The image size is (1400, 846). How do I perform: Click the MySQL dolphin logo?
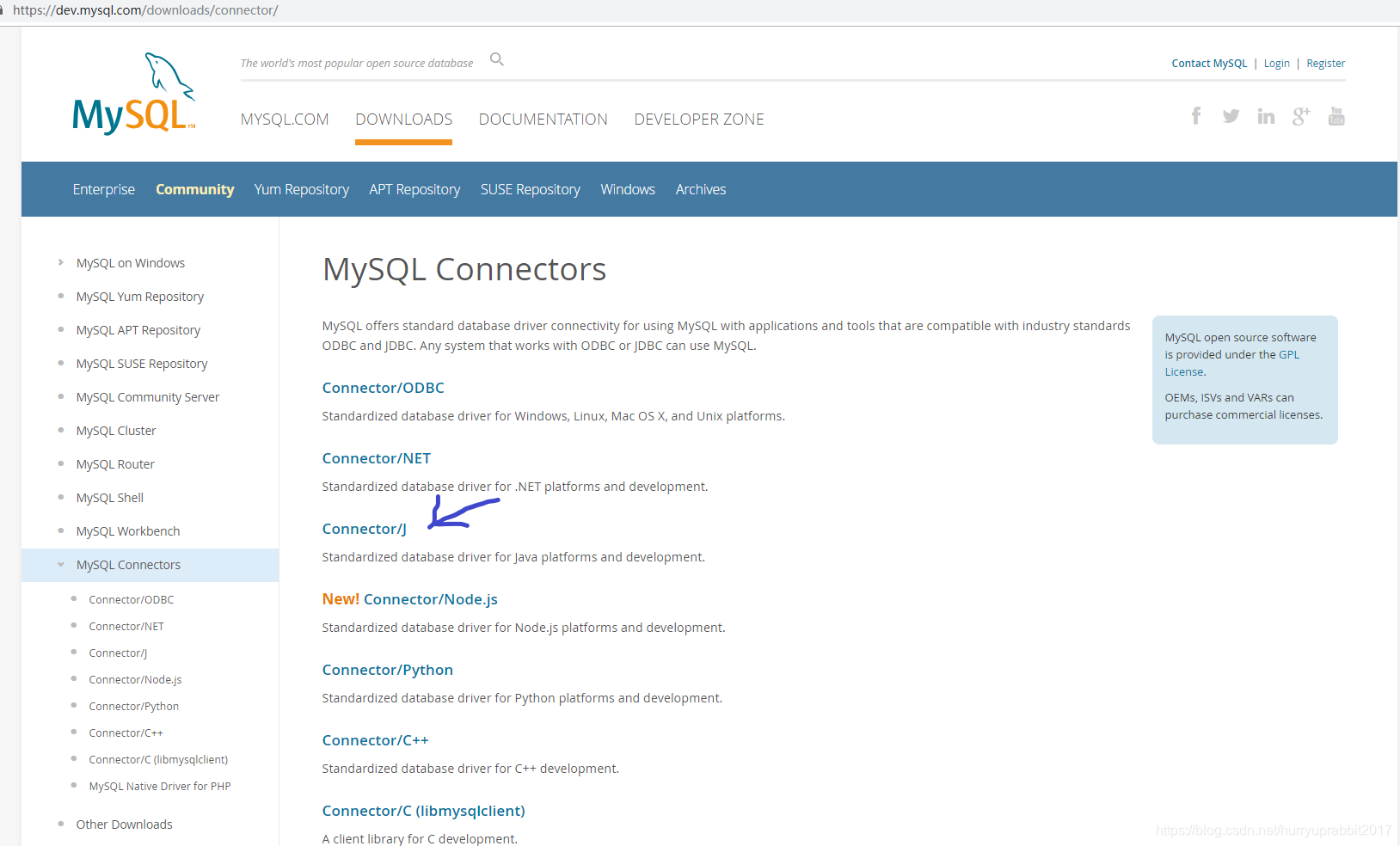point(134,93)
